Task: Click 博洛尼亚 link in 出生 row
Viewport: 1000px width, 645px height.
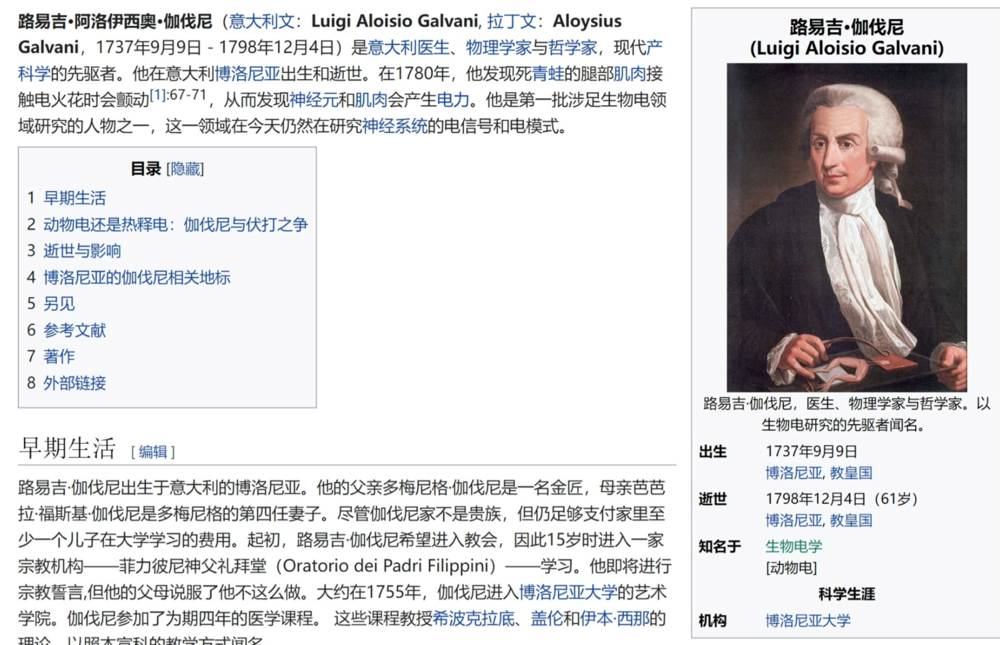Action: point(794,473)
